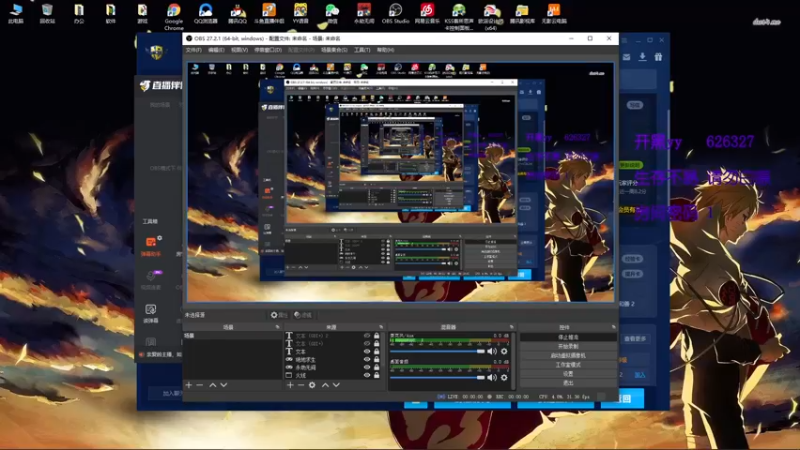This screenshot has width=800, height=450.
Task: Open the 编辑(E) menu
Action: click(x=216, y=50)
